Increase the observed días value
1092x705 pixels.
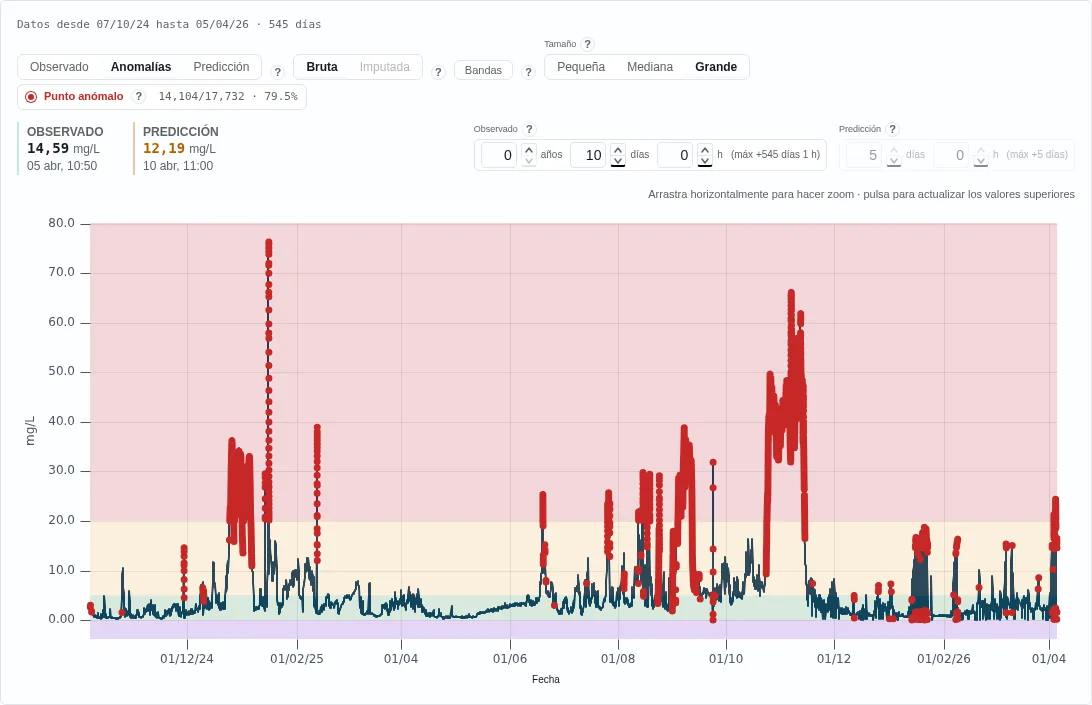[x=618, y=149]
